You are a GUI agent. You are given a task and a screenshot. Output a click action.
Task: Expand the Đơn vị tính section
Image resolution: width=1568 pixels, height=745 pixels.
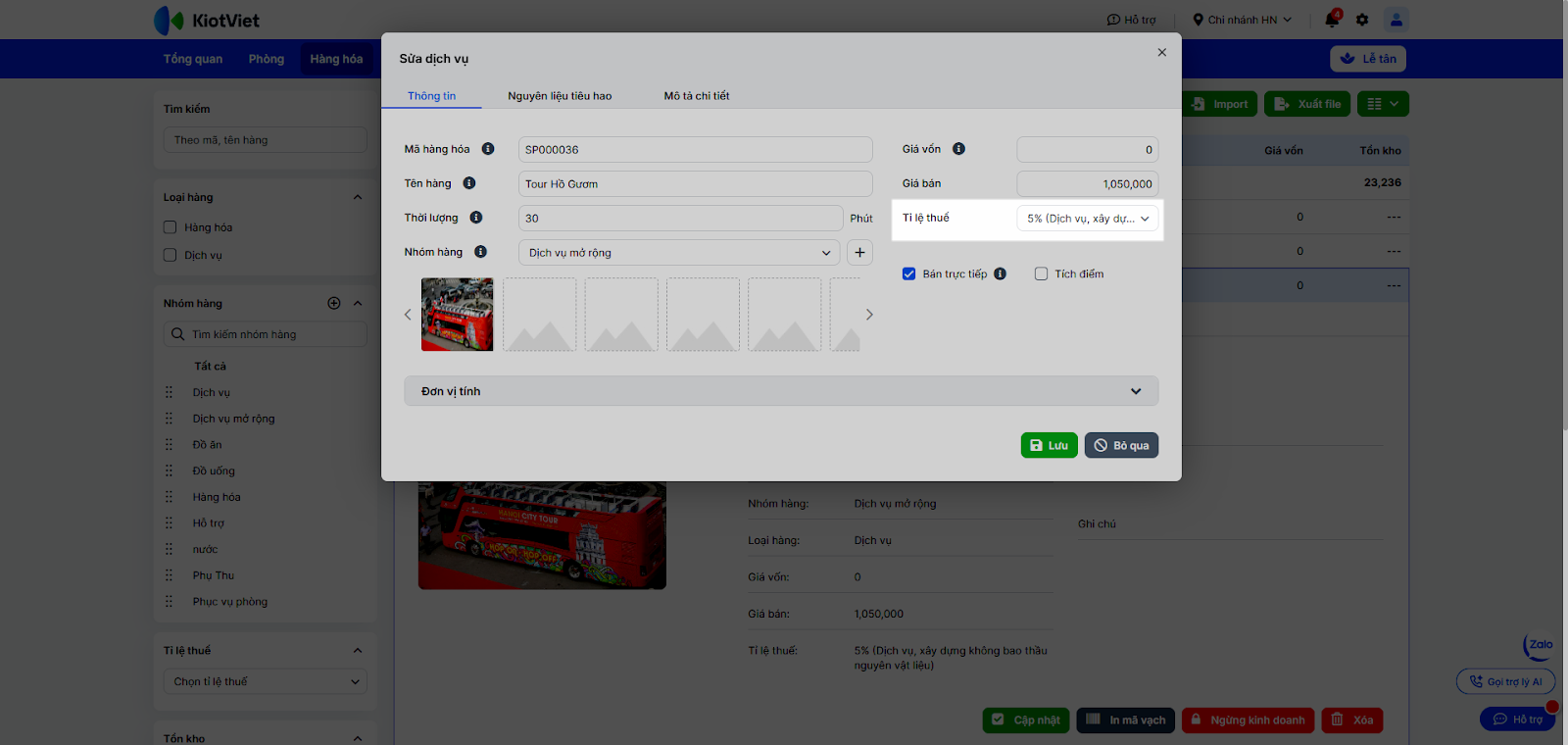click(x=781, y=391)
